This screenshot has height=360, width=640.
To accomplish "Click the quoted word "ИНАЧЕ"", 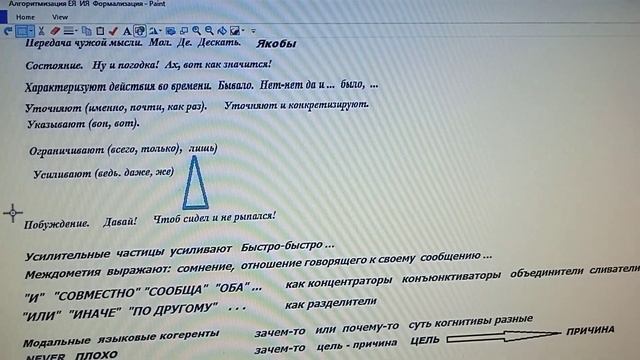I will [x=95, y=314].
